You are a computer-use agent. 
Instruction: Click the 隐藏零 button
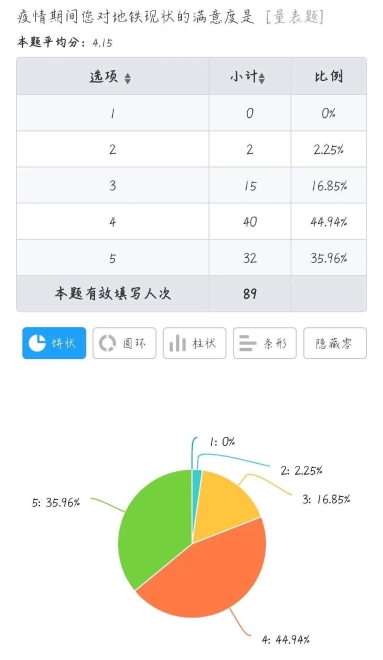(x=335, y=343)
